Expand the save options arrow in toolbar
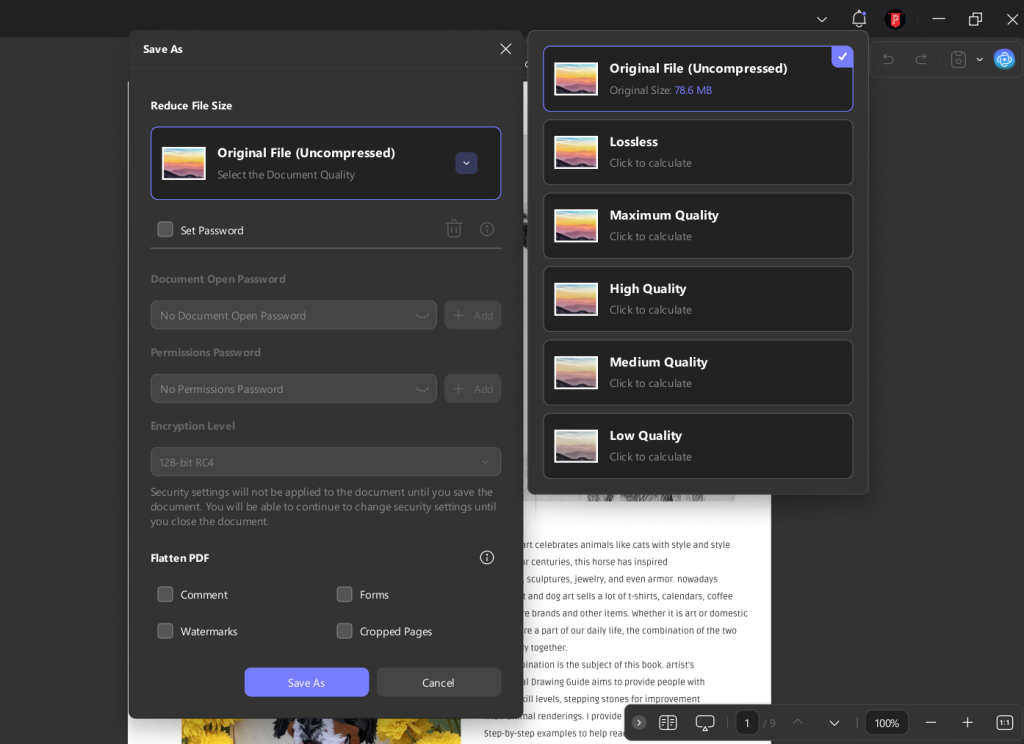Image resolution: width=1024 pixels, height=744 pixels. pos(980,60)
